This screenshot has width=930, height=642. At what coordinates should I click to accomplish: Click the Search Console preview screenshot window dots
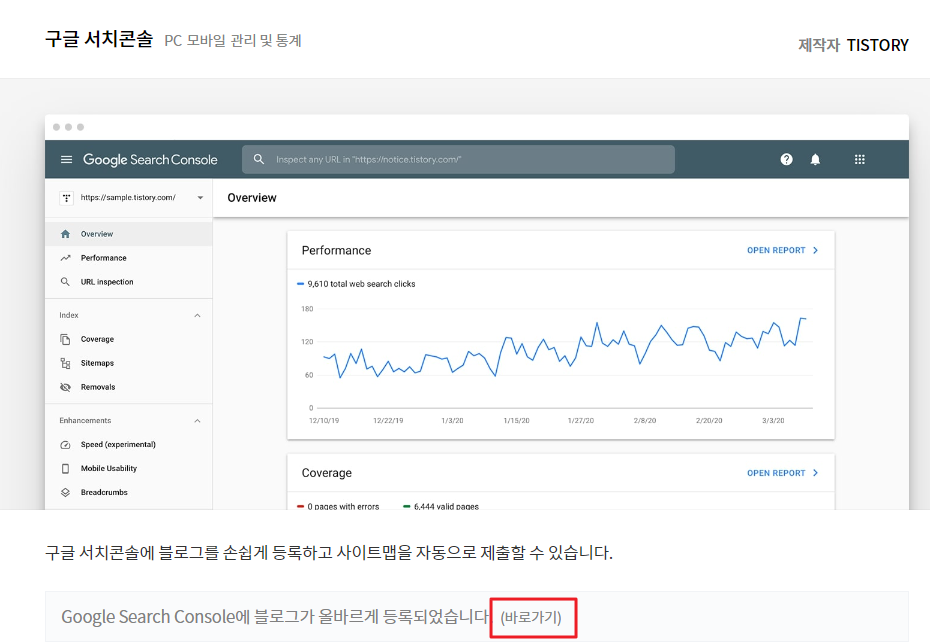68,127
